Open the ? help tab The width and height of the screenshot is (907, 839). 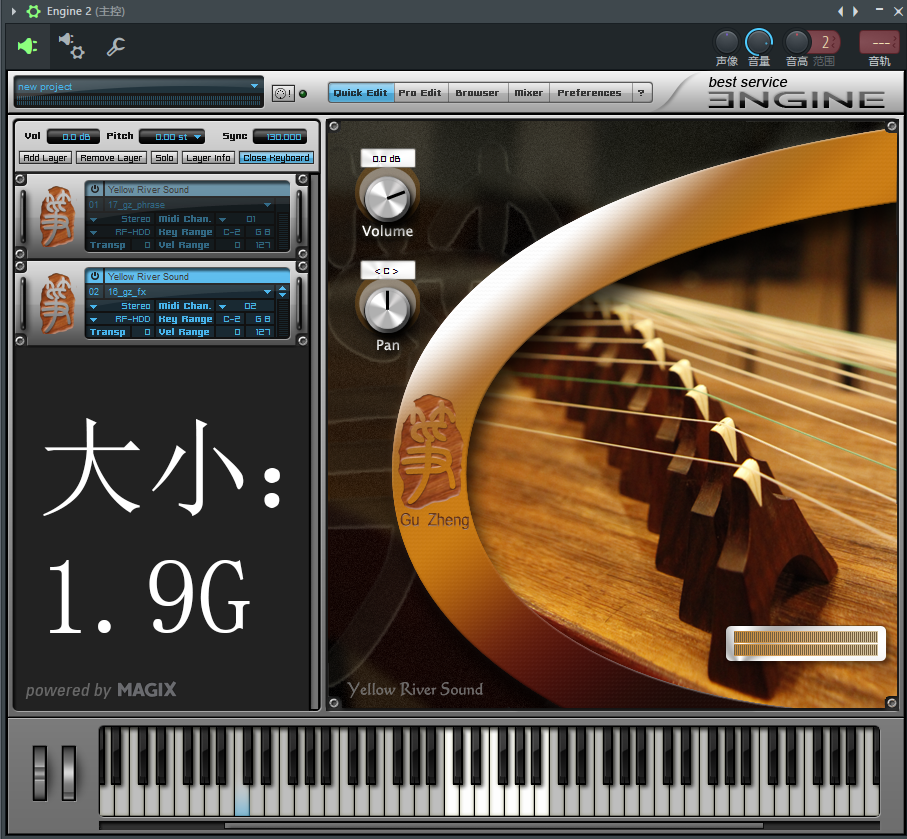(641, 93)
